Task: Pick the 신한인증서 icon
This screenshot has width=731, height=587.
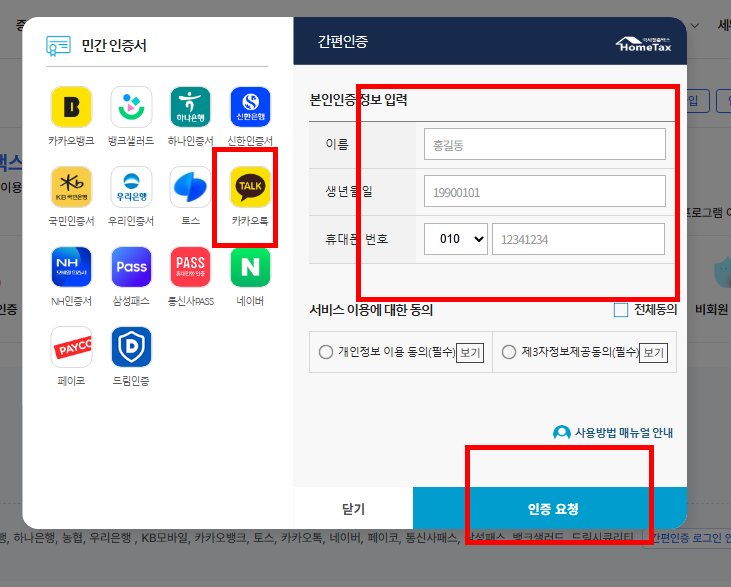Action: (x=250, y=107)
